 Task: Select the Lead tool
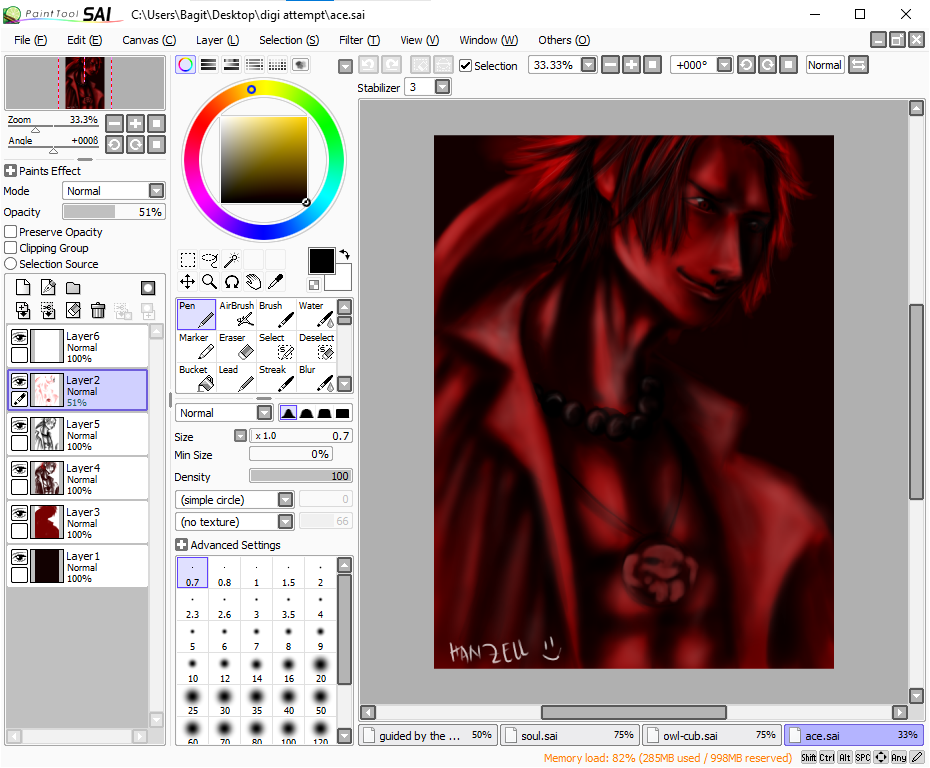pos(236,378)
